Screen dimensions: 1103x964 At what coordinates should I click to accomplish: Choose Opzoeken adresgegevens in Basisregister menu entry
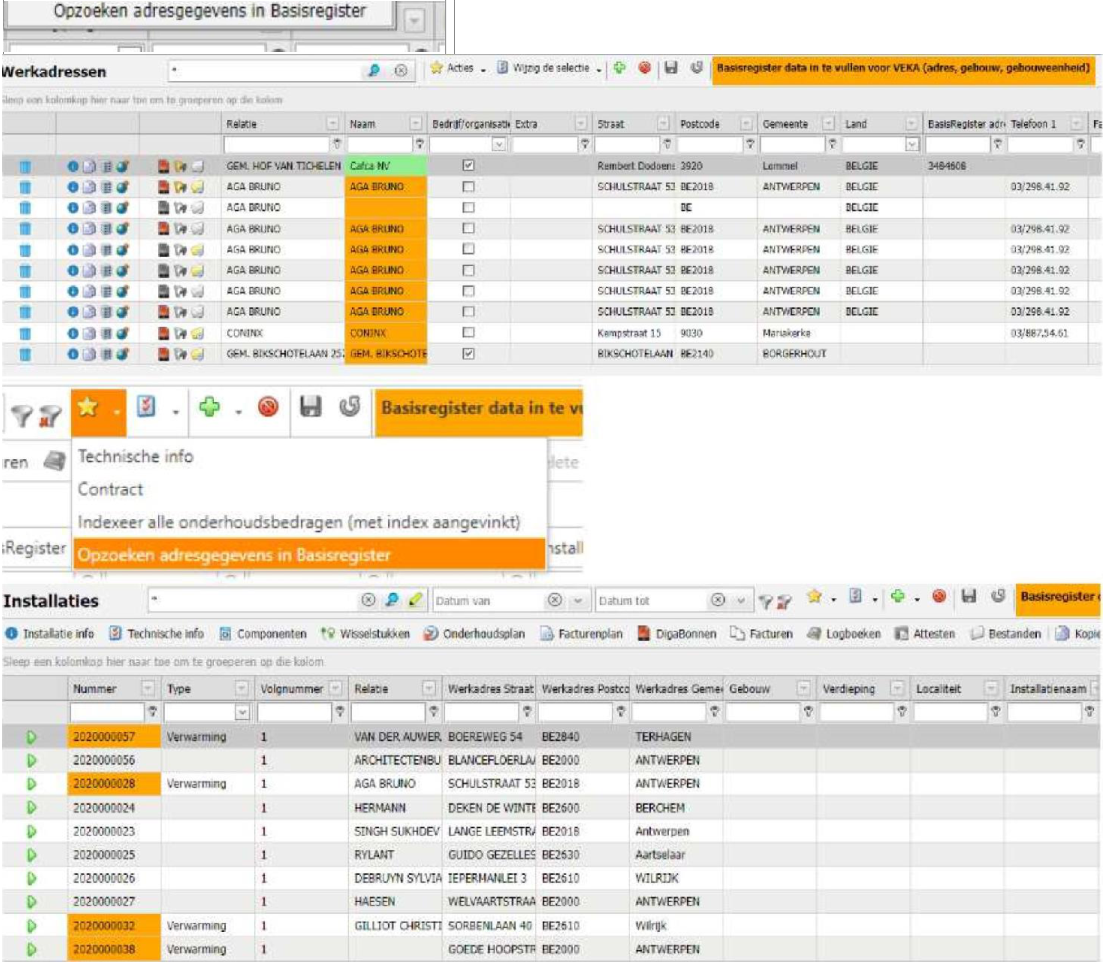[x=310, y=554]
